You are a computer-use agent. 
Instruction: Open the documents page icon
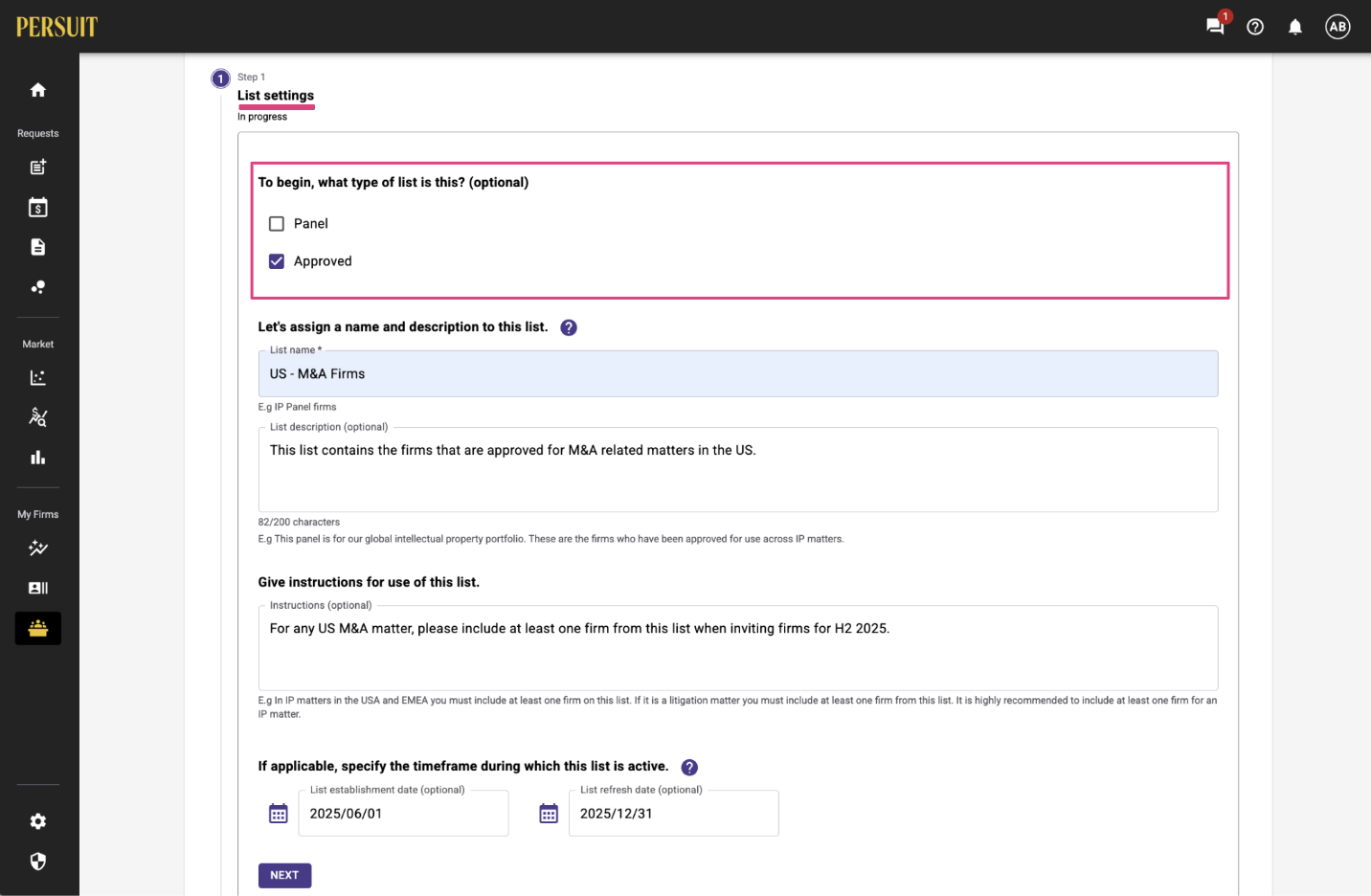(x=38, y=247)
